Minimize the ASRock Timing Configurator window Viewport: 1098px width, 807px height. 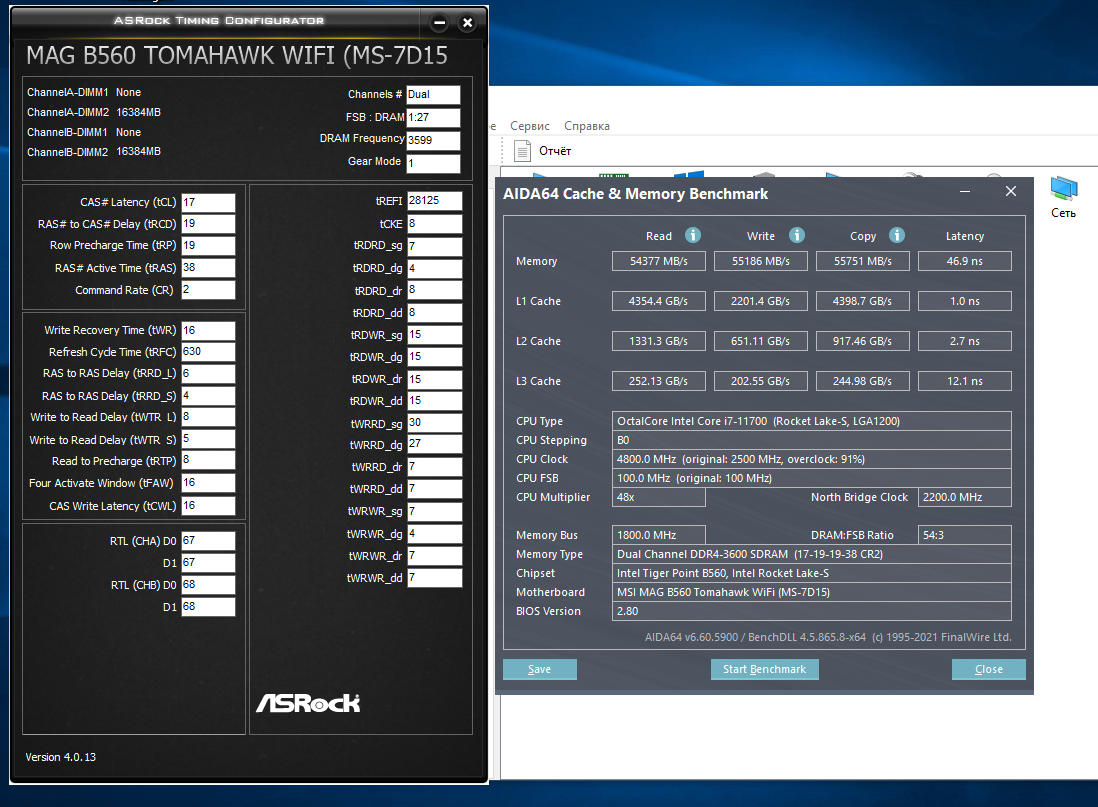tap(440, 22)
